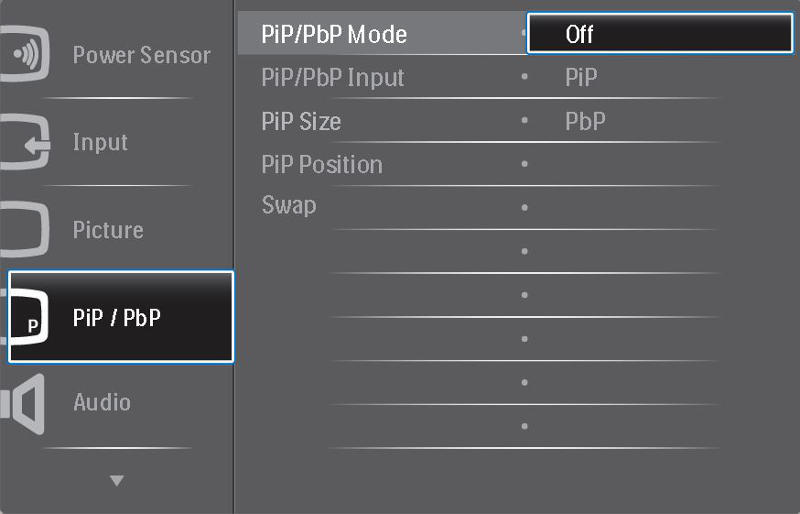Click the dot beside PiP Position
The image size is (800, 514).
[x=524, y=164]
